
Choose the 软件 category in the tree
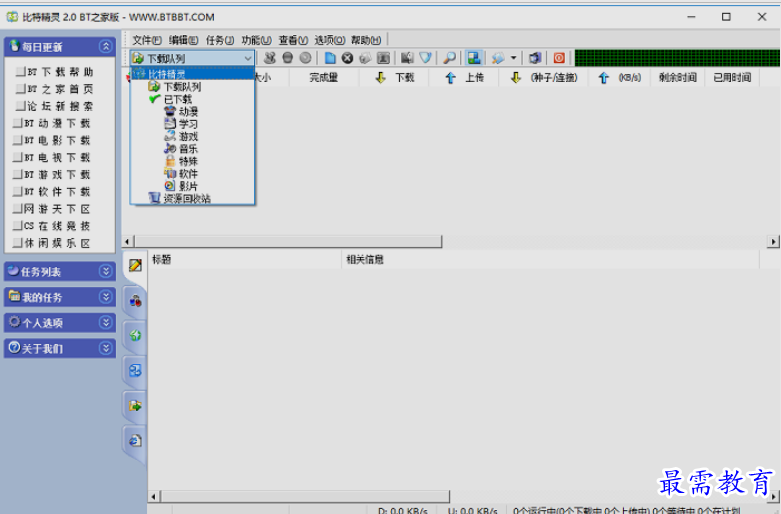click(x=188, y=174)
